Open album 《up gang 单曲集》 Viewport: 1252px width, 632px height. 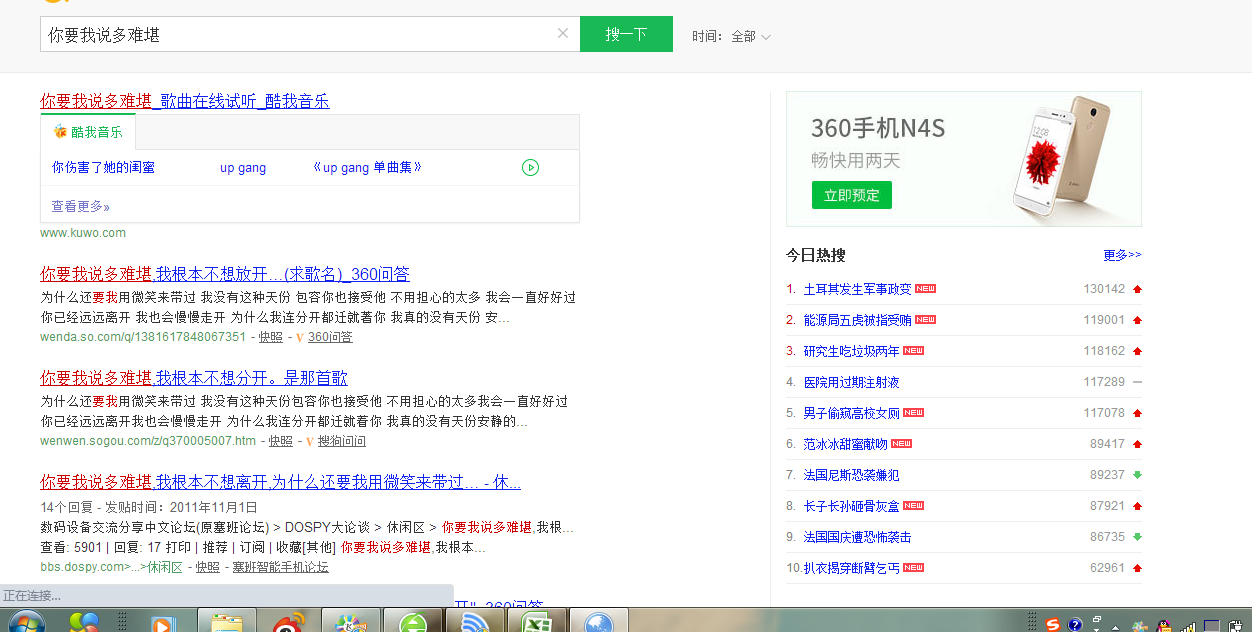click(367, 167)
